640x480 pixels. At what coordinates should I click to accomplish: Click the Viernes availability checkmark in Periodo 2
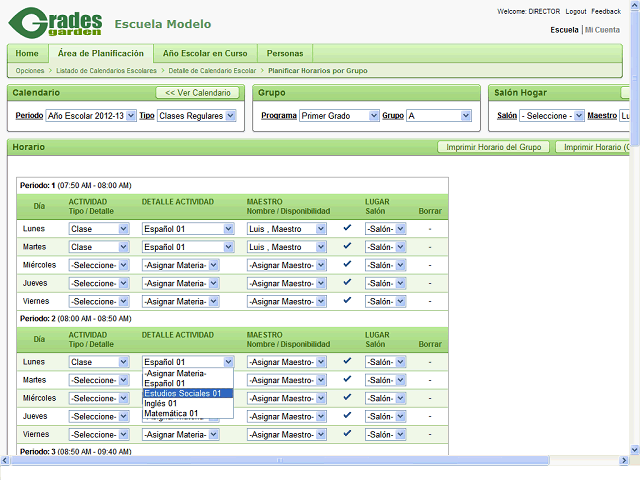click(347, 434)
